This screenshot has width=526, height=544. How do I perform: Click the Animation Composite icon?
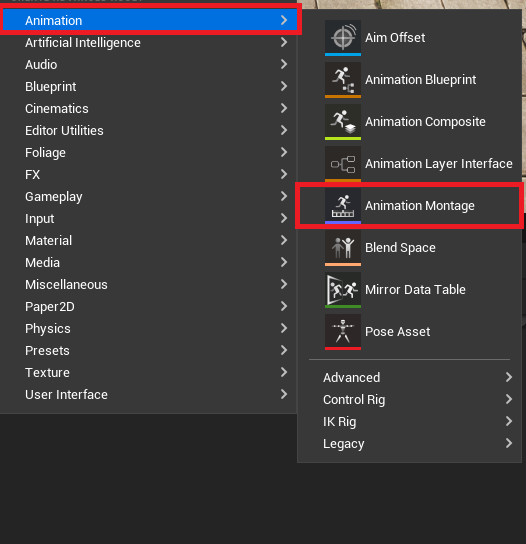click(343, 122)
